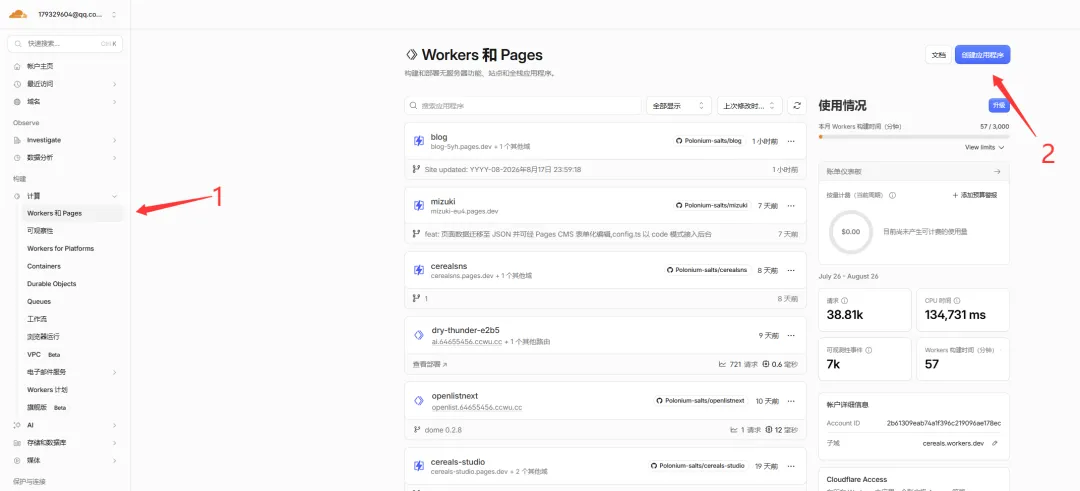Click the cereals-studio Pages icon
Screen dimensions: 1080x491
pos(418,466)
